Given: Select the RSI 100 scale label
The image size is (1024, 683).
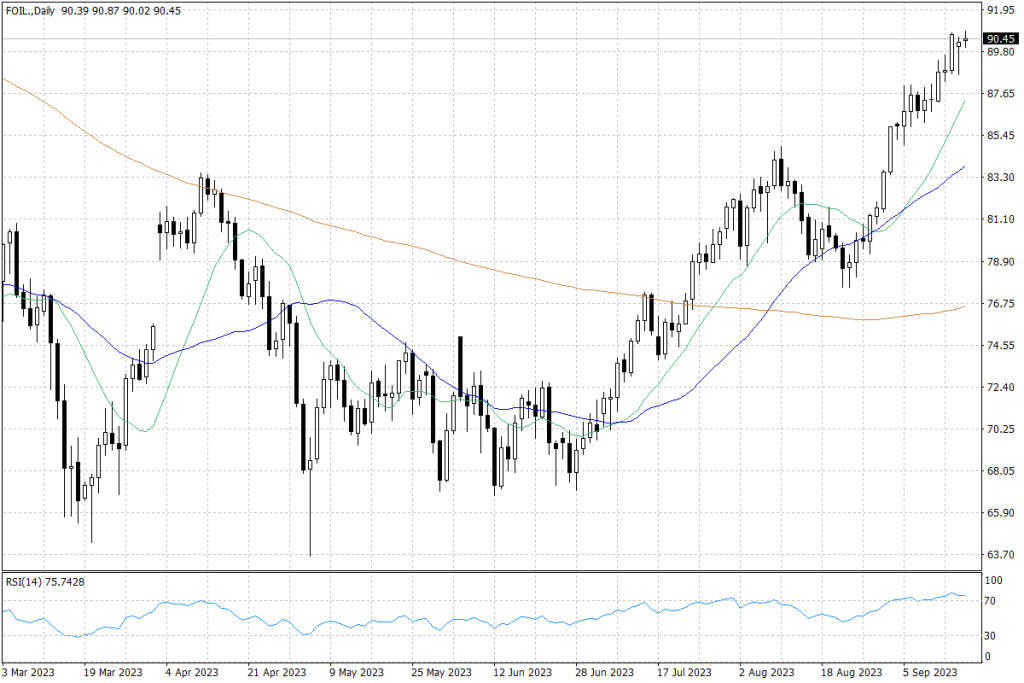Looking at the screenshot, I should pyautogui.click(x=995, y=580).
